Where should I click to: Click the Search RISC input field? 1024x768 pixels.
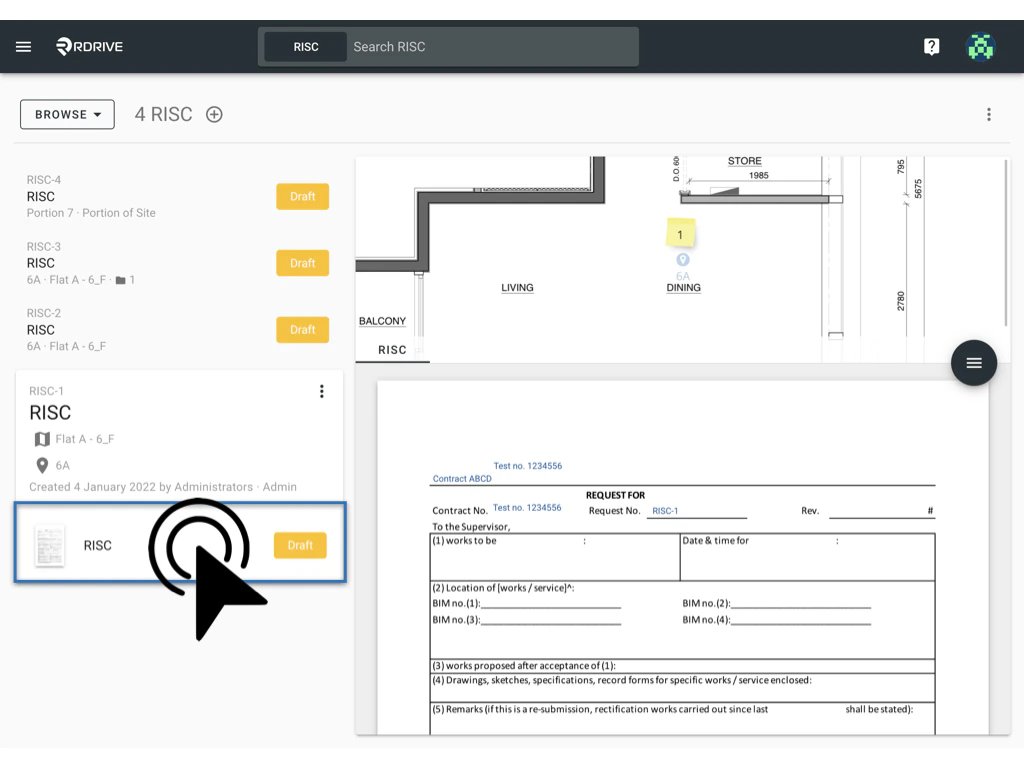[x=490, y=46]
